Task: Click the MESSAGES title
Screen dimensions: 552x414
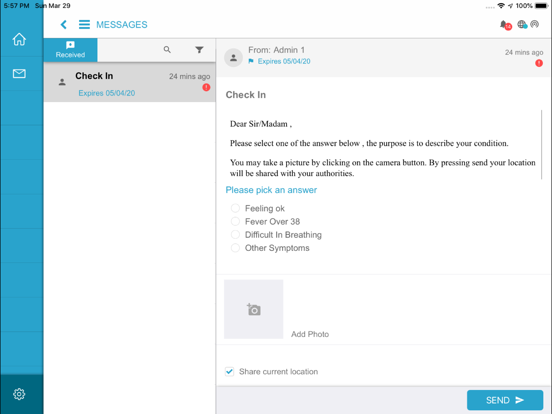Action: coord(122,25)
